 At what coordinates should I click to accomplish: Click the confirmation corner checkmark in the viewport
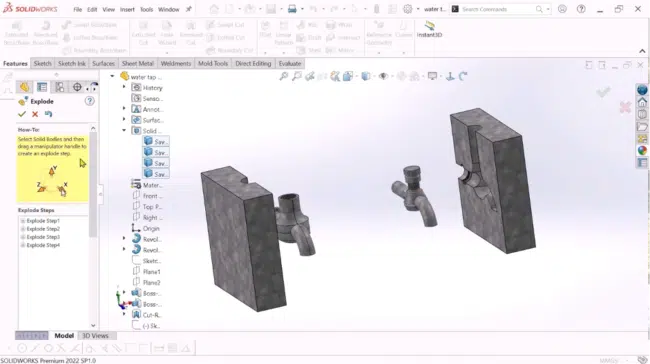pos(603,92)
